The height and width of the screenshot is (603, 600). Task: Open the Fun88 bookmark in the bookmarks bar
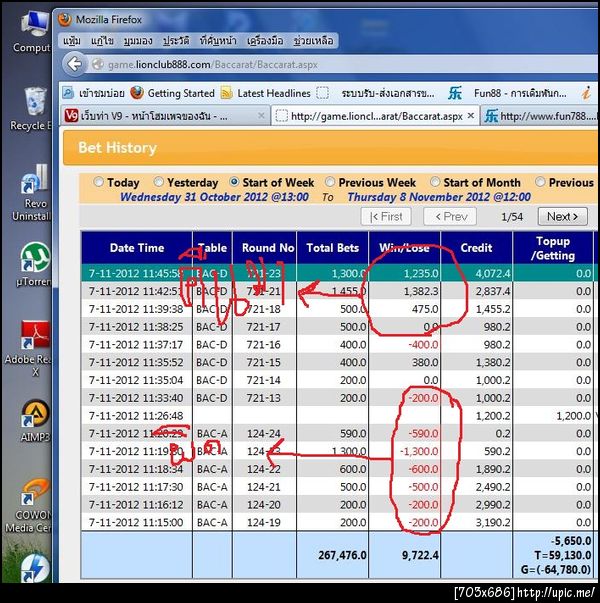click(x=507, y=93)
